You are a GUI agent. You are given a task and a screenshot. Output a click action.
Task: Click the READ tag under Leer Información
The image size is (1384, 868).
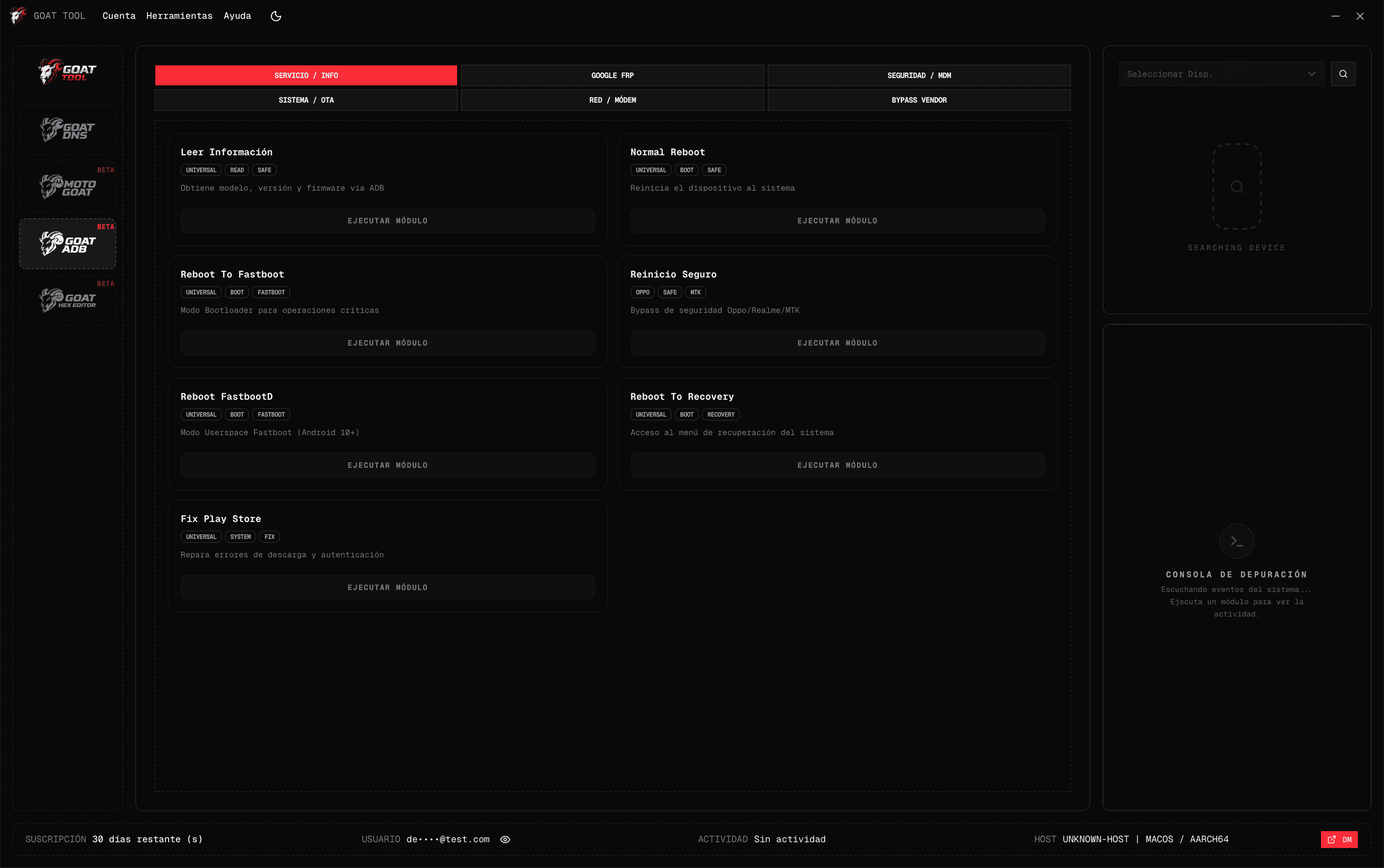click(236, 170)
